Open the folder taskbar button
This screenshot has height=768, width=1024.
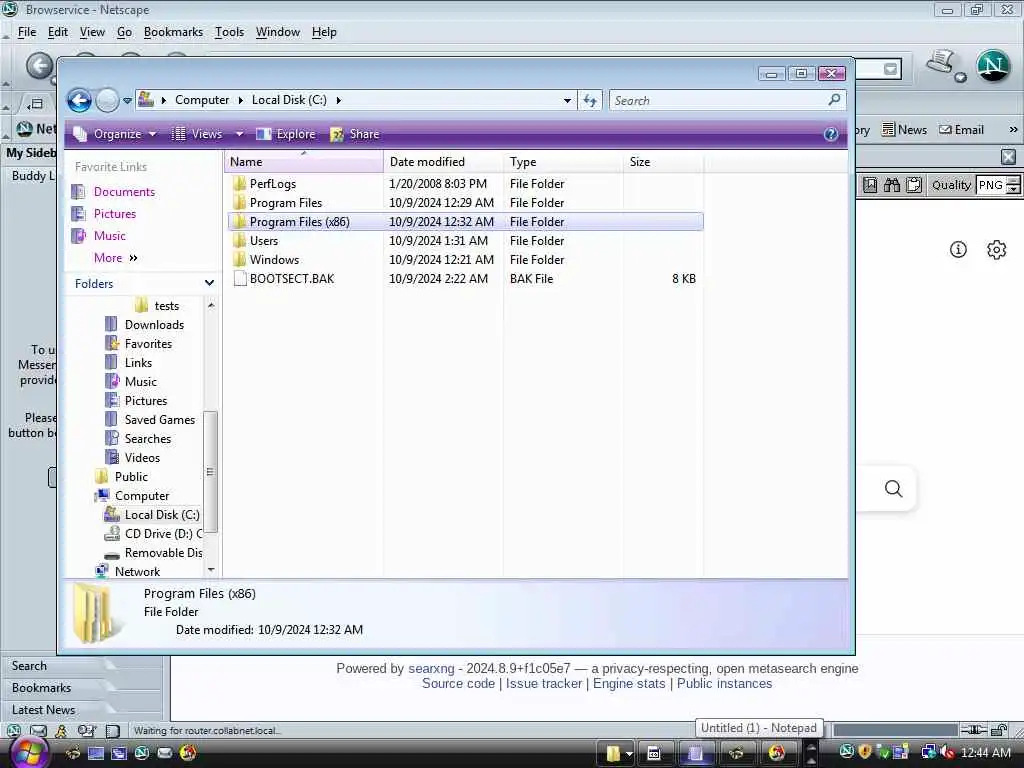pos(613,754)
